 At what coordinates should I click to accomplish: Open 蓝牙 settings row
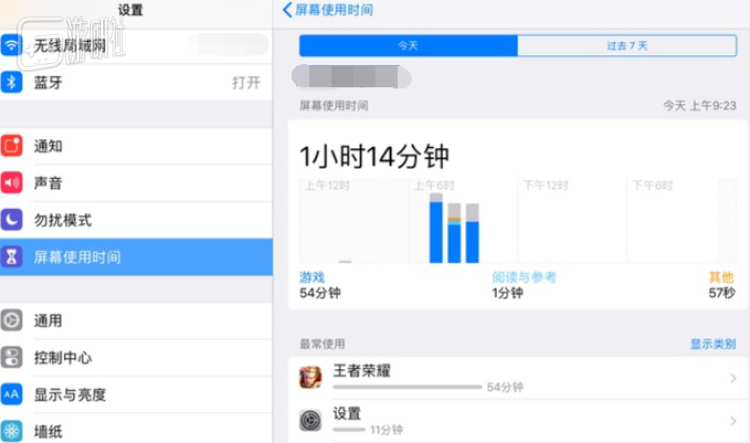click(x=136, y=82)
